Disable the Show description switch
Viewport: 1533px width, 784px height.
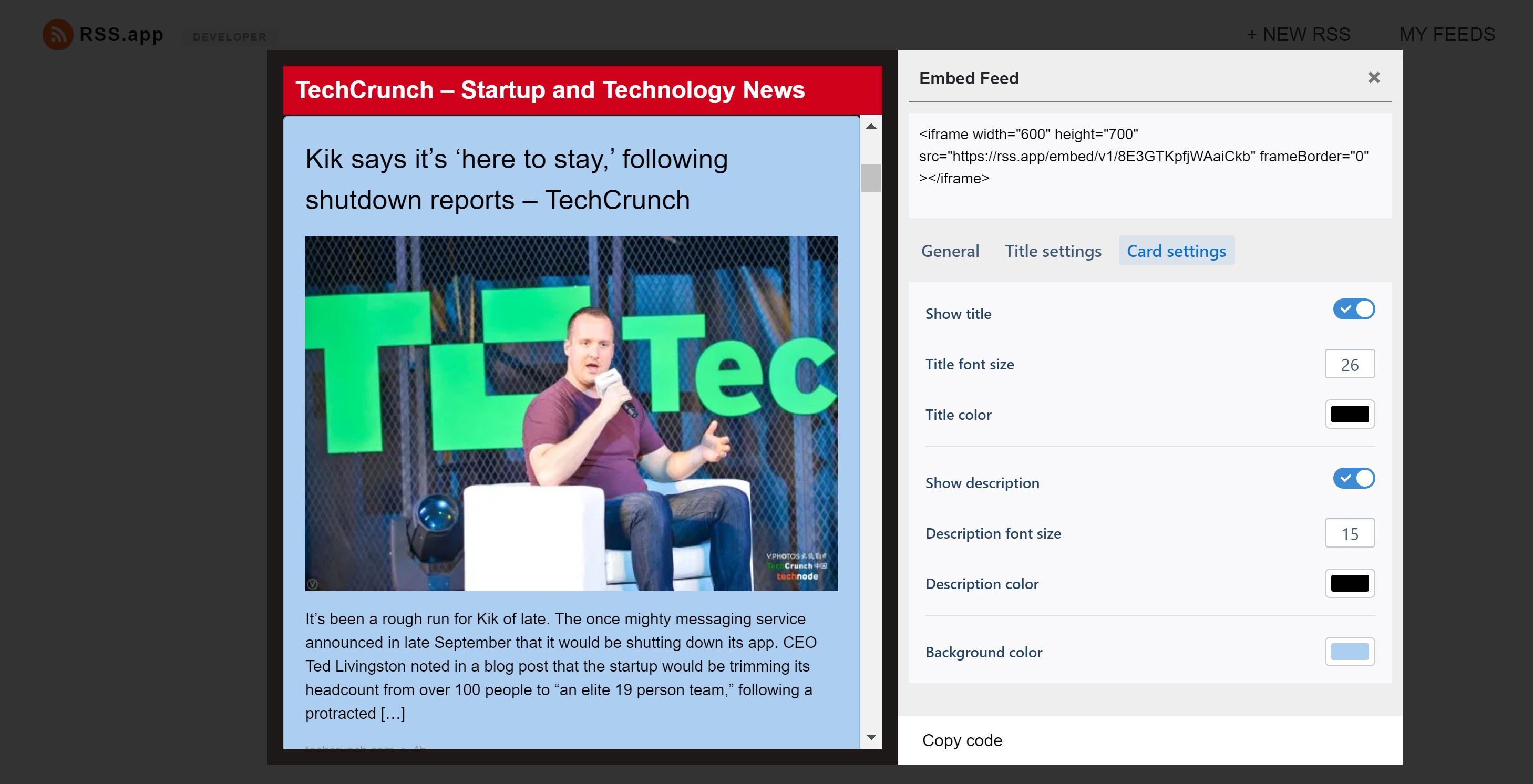pos(1353,479)
